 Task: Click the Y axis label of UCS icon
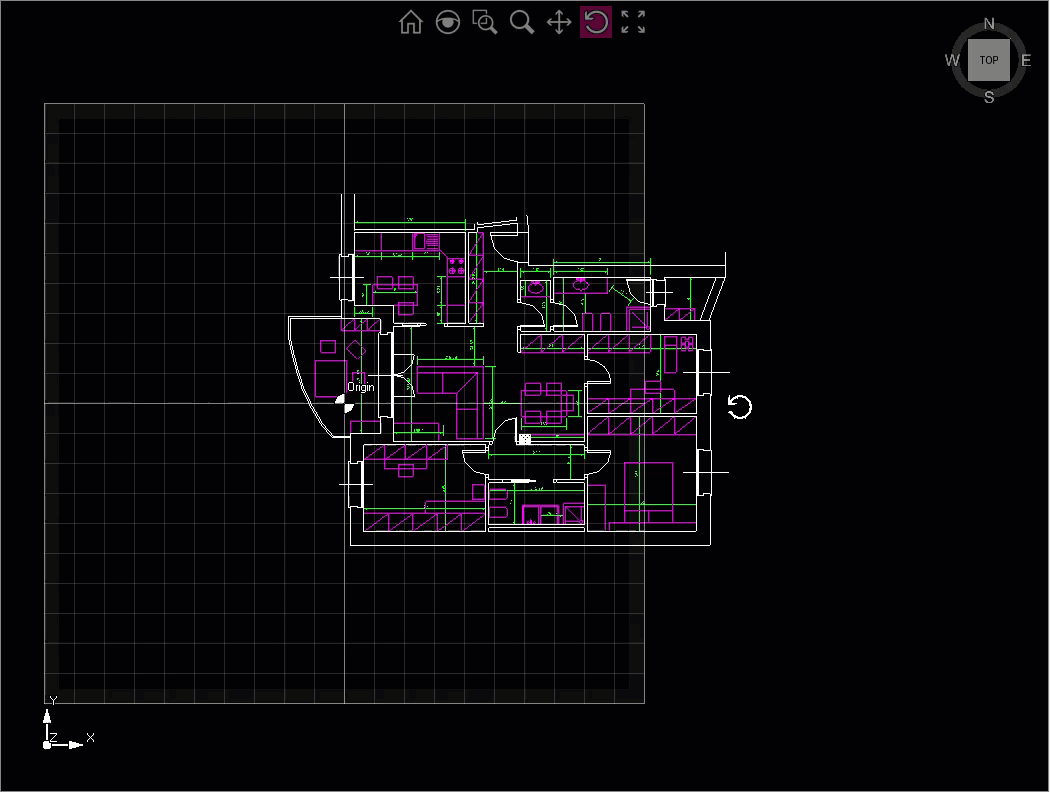53,701
